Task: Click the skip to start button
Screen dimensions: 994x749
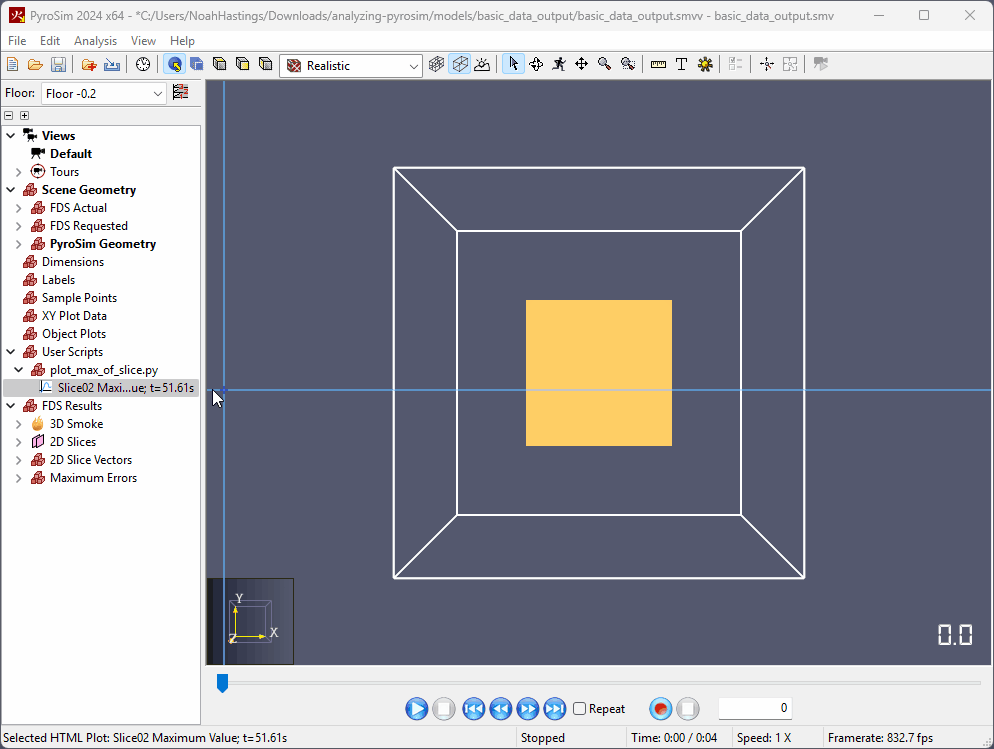Action: [x=474, y=708]
